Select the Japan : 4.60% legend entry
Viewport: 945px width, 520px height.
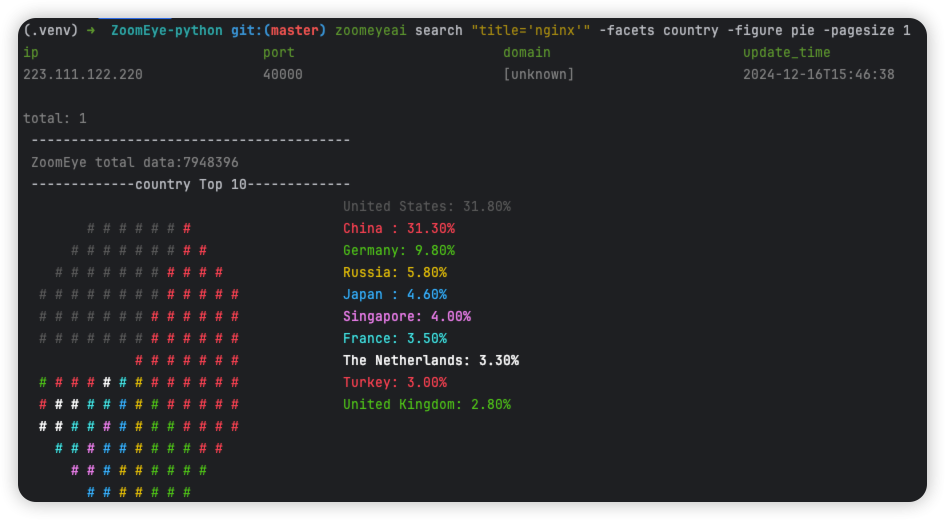pyautogui.click(x=395, y=295)
